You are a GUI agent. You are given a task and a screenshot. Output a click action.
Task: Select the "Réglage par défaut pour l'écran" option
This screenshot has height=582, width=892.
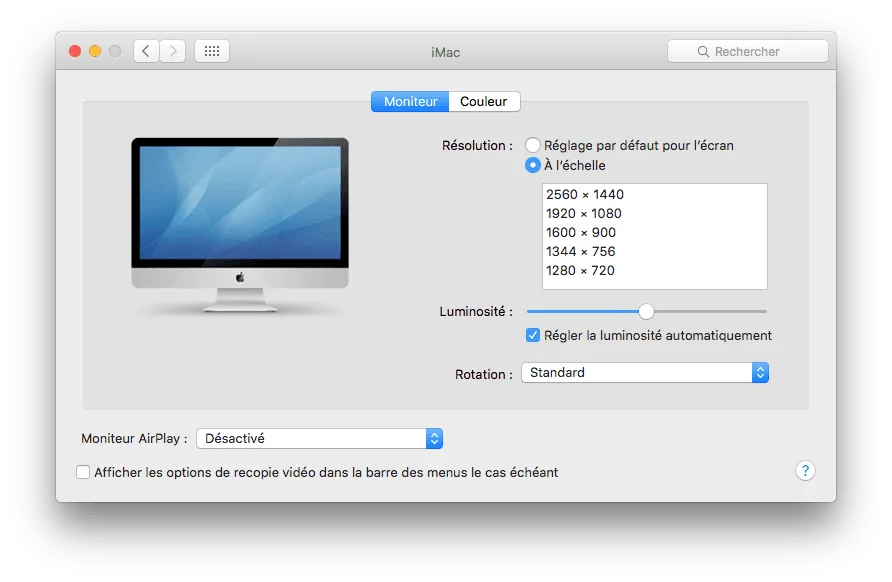532,145
